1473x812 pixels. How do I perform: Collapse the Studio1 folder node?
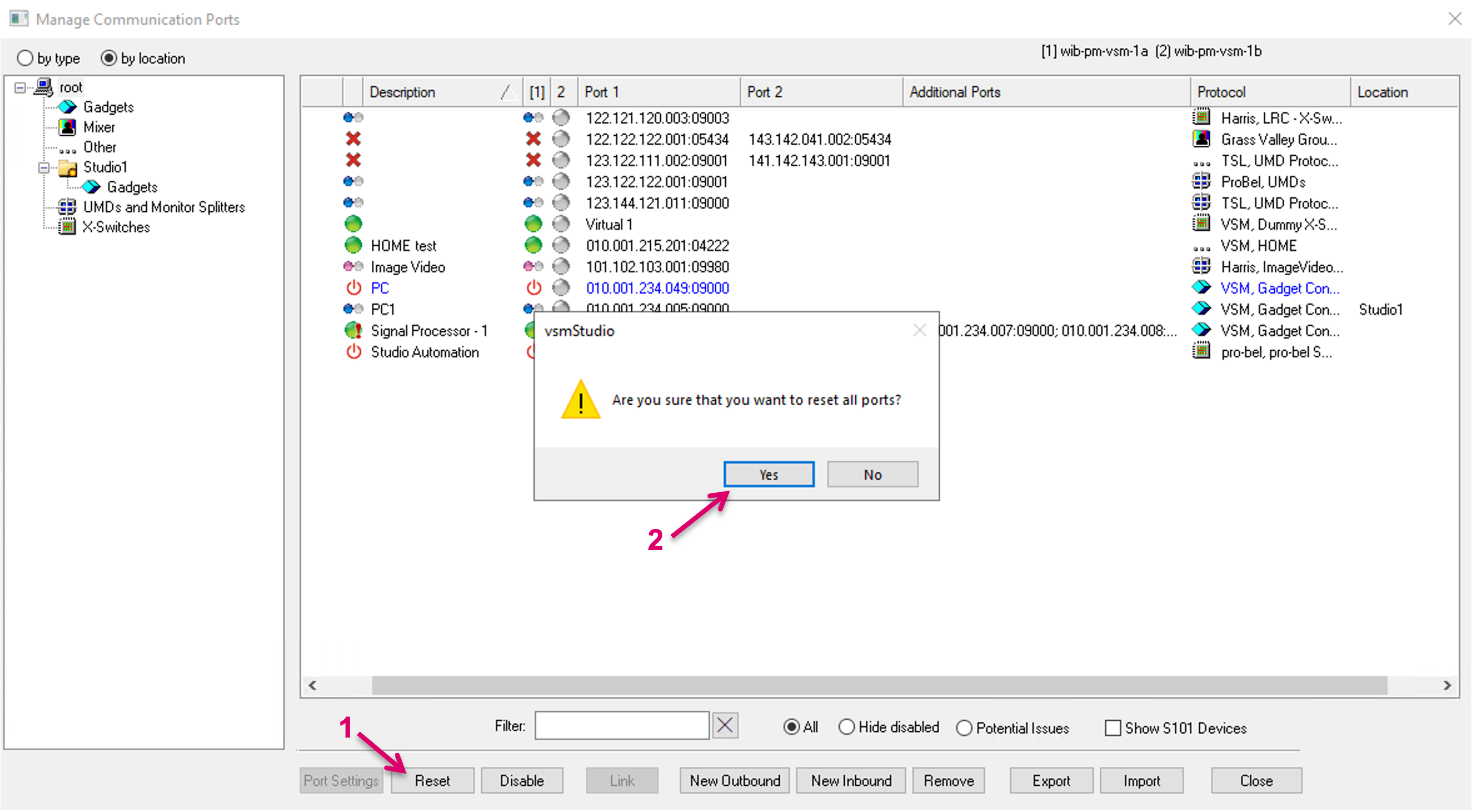(x=44, y=167)
